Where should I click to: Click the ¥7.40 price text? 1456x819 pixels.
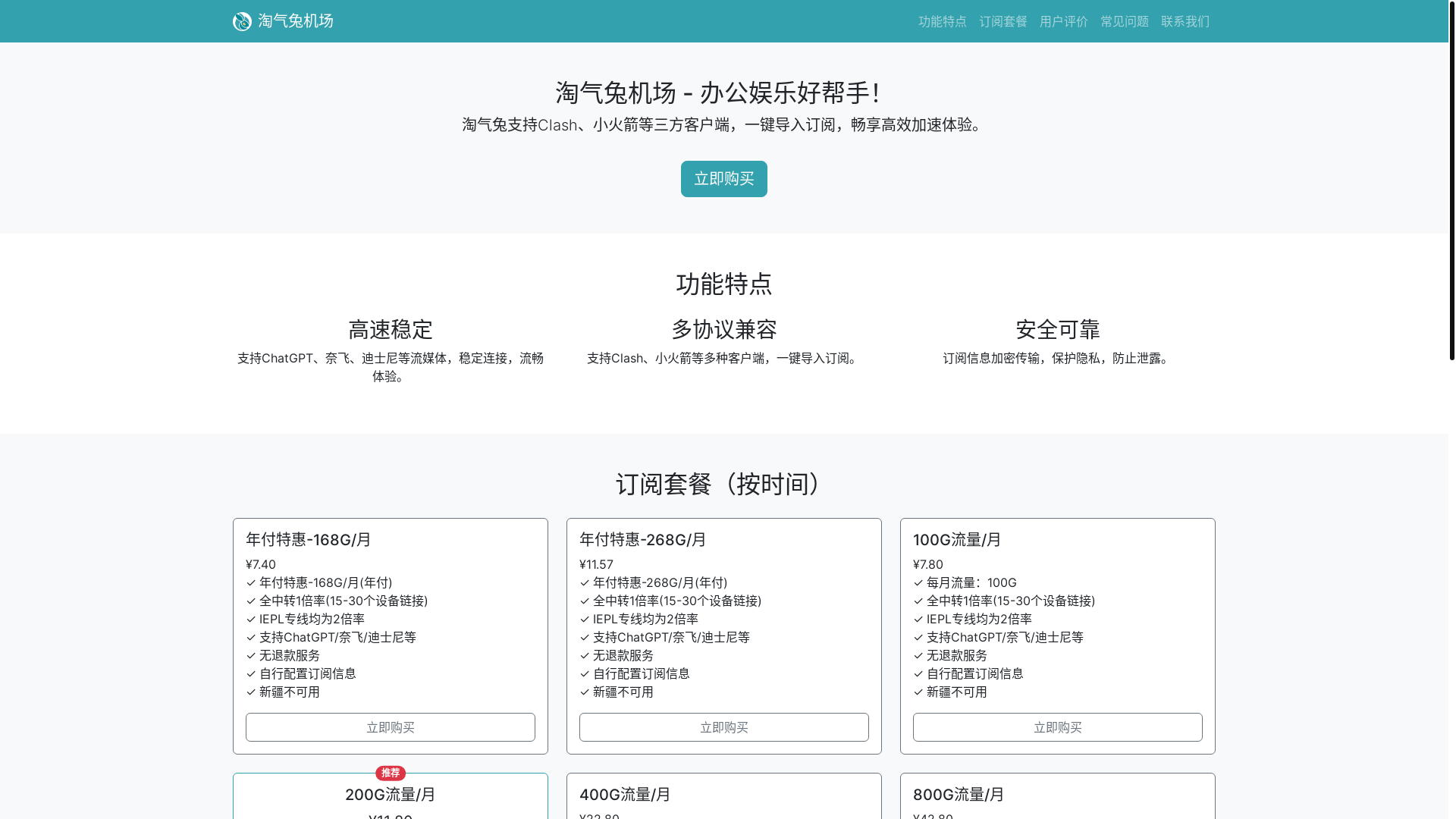pyautogui.click(x=261, y=564)
